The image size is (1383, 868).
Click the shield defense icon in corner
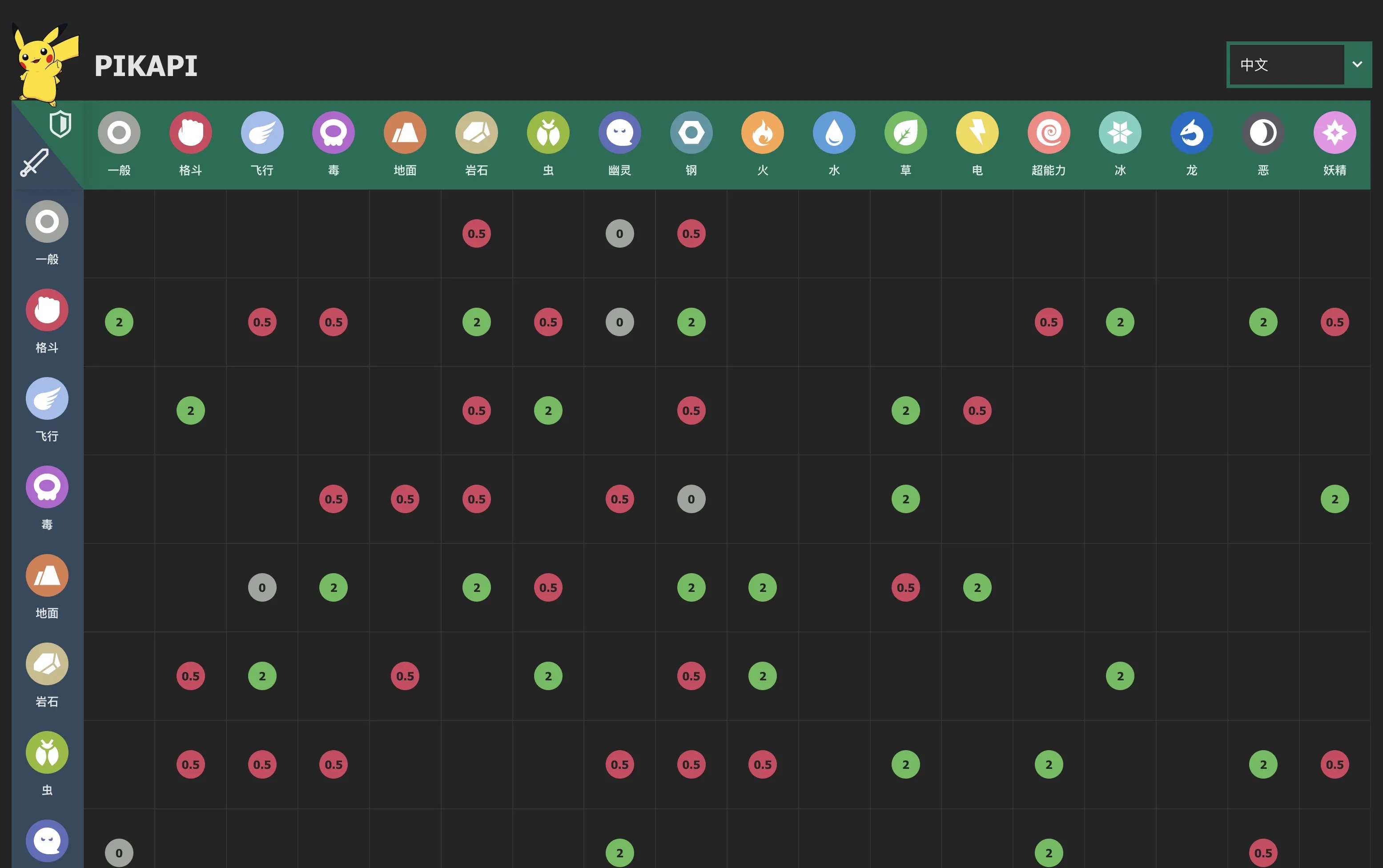[x=60, y=124]
